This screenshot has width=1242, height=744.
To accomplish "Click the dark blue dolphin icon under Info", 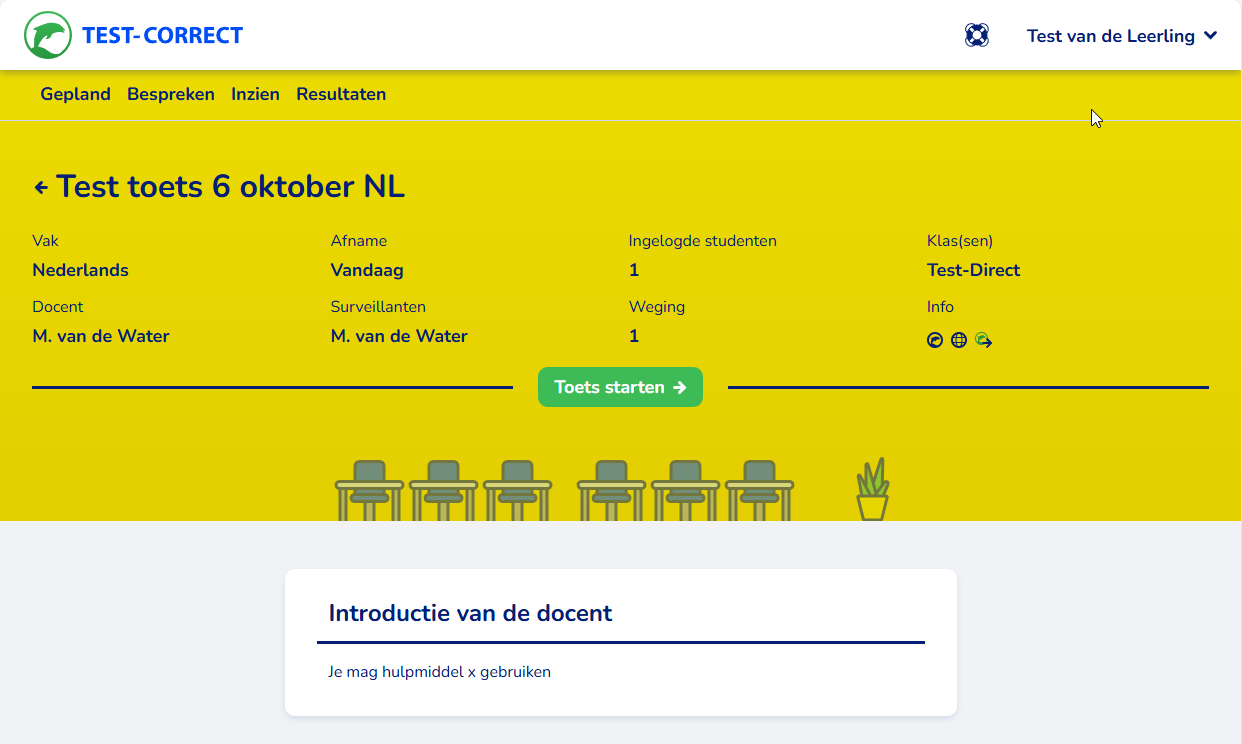I will tap(935, 341).
